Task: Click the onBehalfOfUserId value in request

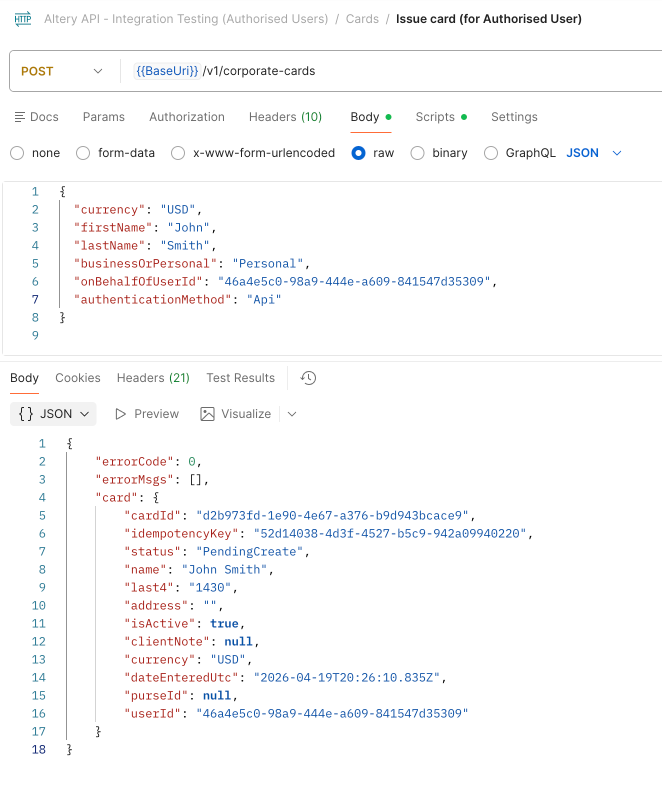Action: click(354, 282)
